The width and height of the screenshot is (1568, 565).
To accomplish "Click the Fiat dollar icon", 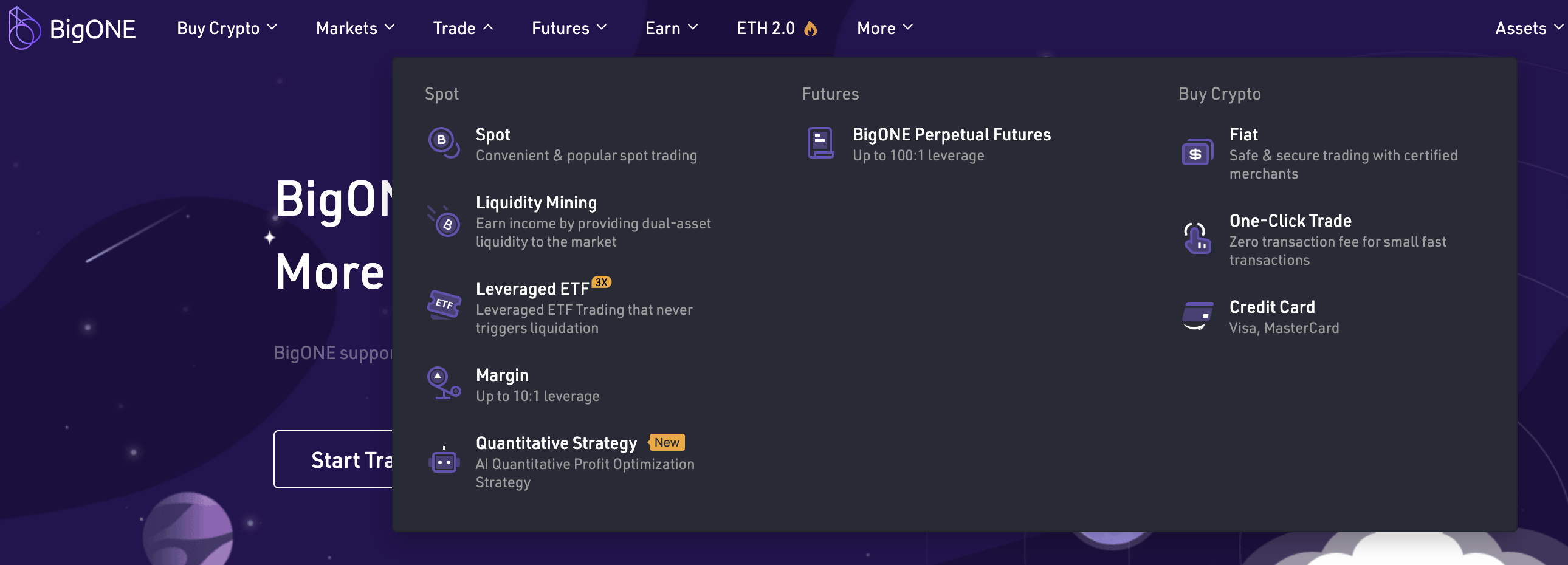I will pos(1197,152).
